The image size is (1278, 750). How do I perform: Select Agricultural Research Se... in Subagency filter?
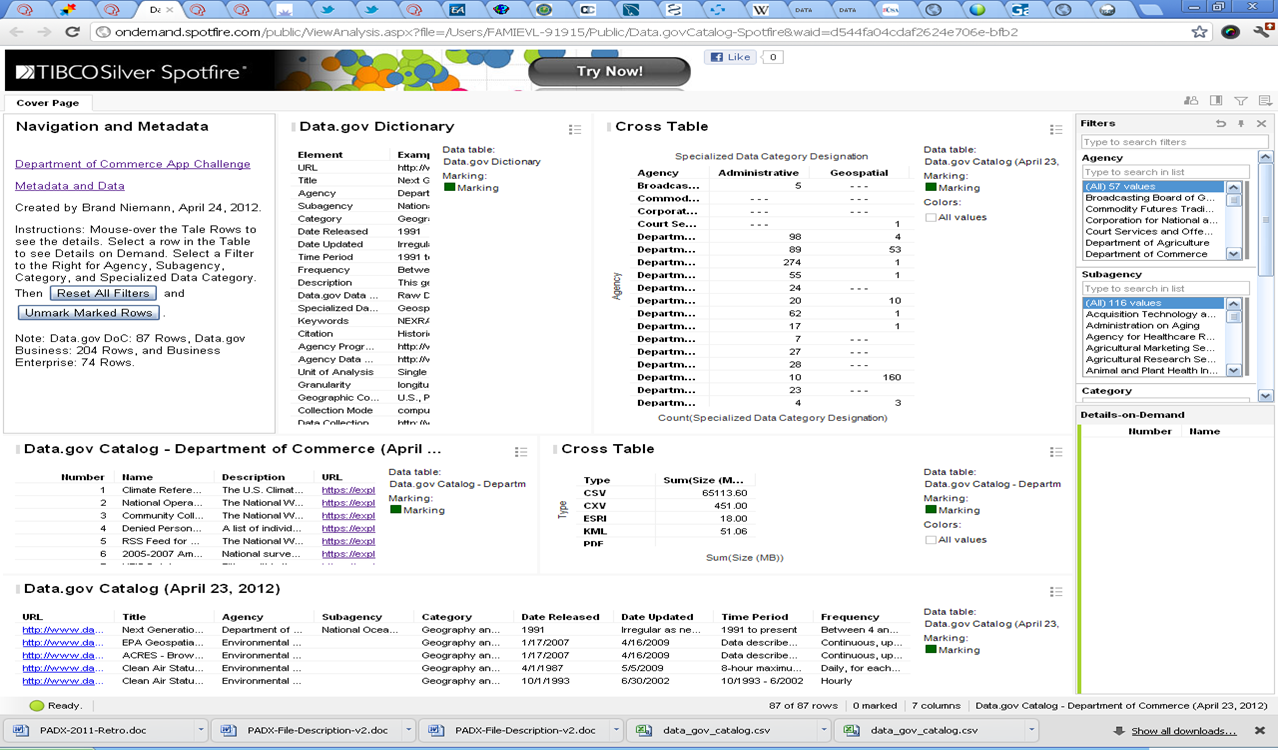pos(1153,359)
